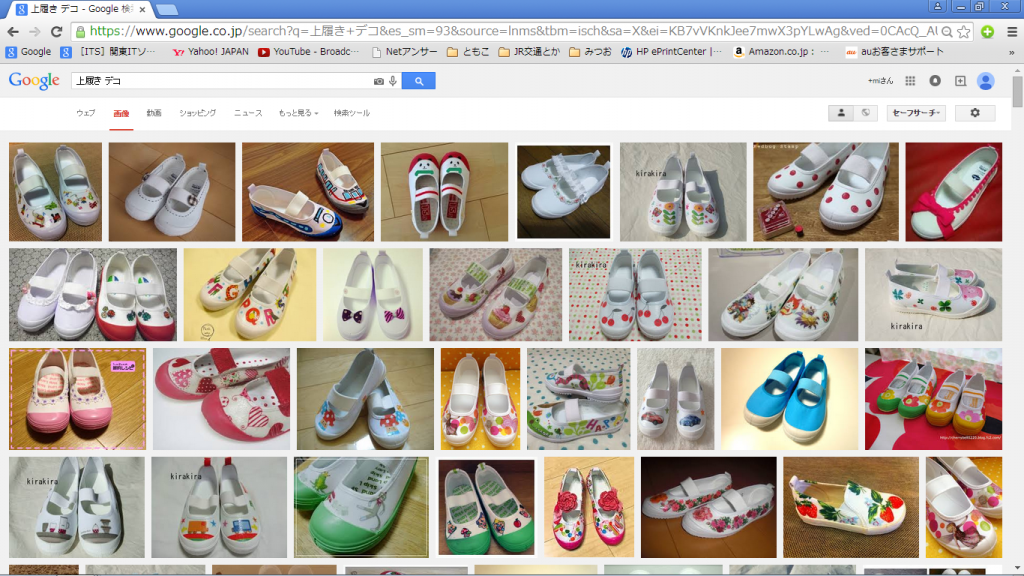Open the search settings gear
Screen dimensions: 1024x576
[975, 113]
